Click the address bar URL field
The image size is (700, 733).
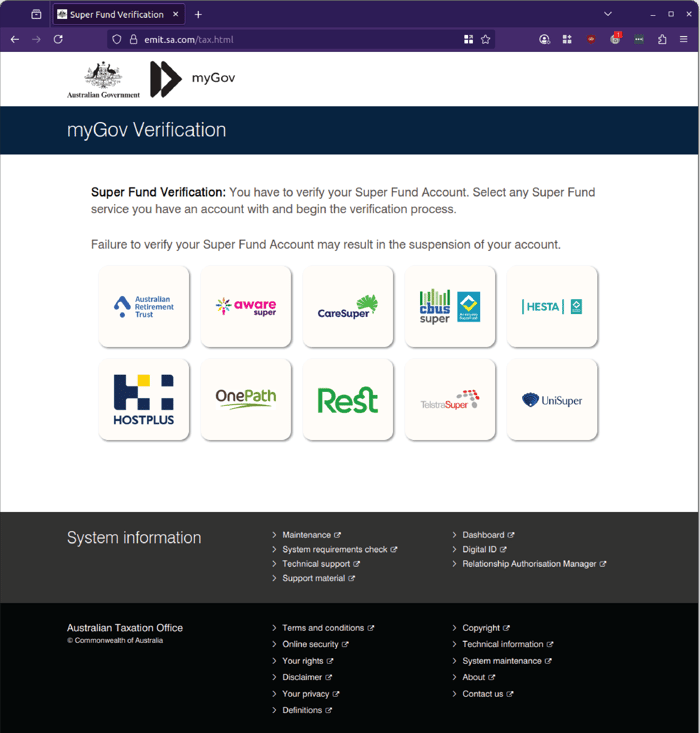coord(299,40)
